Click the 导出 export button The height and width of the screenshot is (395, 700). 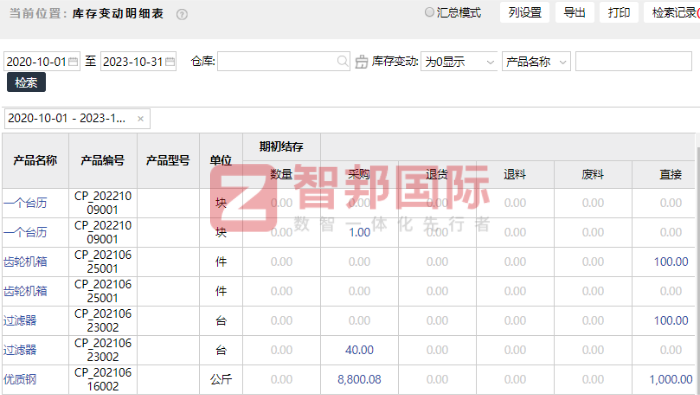point(575,12)
